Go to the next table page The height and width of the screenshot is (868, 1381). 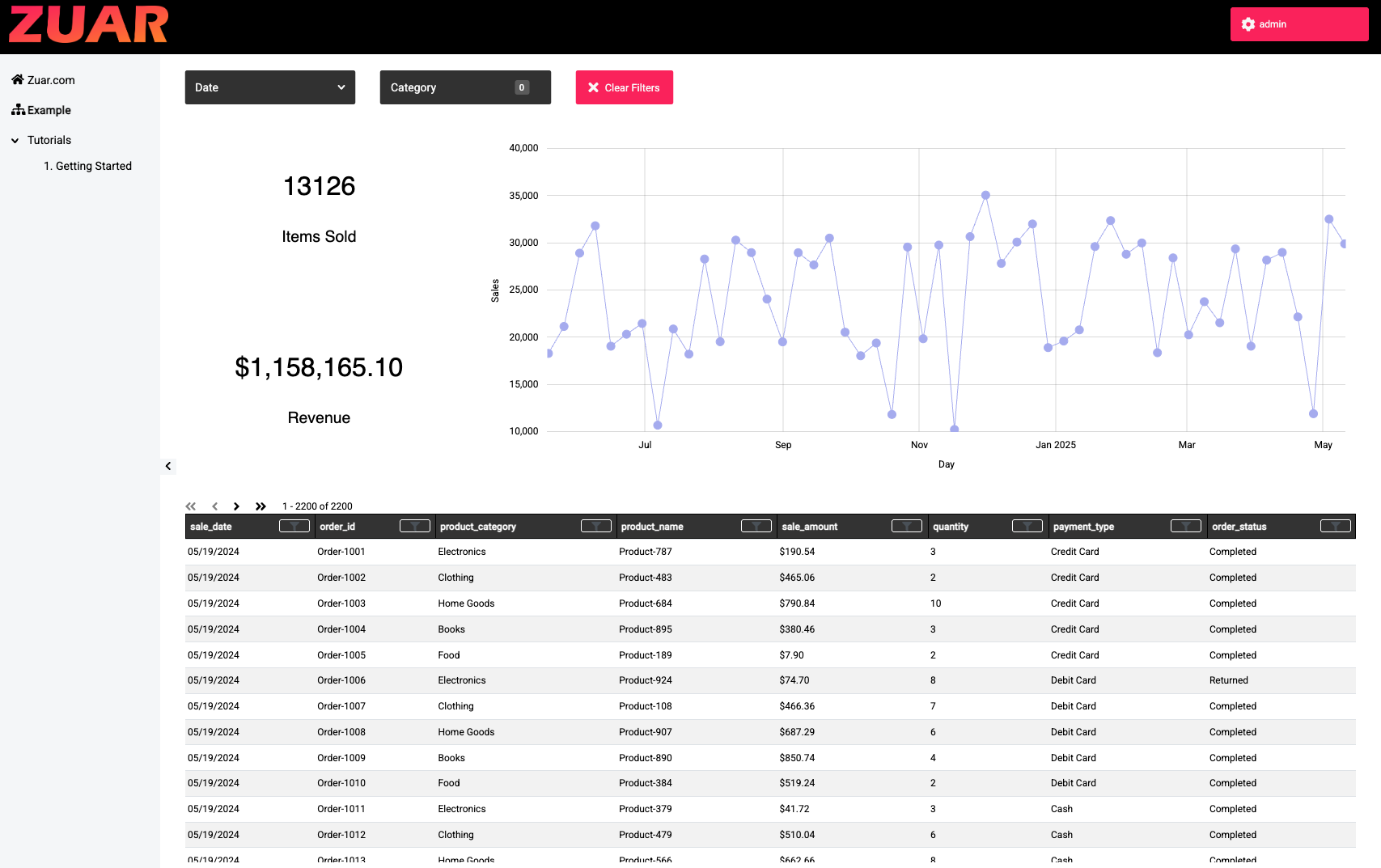[x=236, y=506]
